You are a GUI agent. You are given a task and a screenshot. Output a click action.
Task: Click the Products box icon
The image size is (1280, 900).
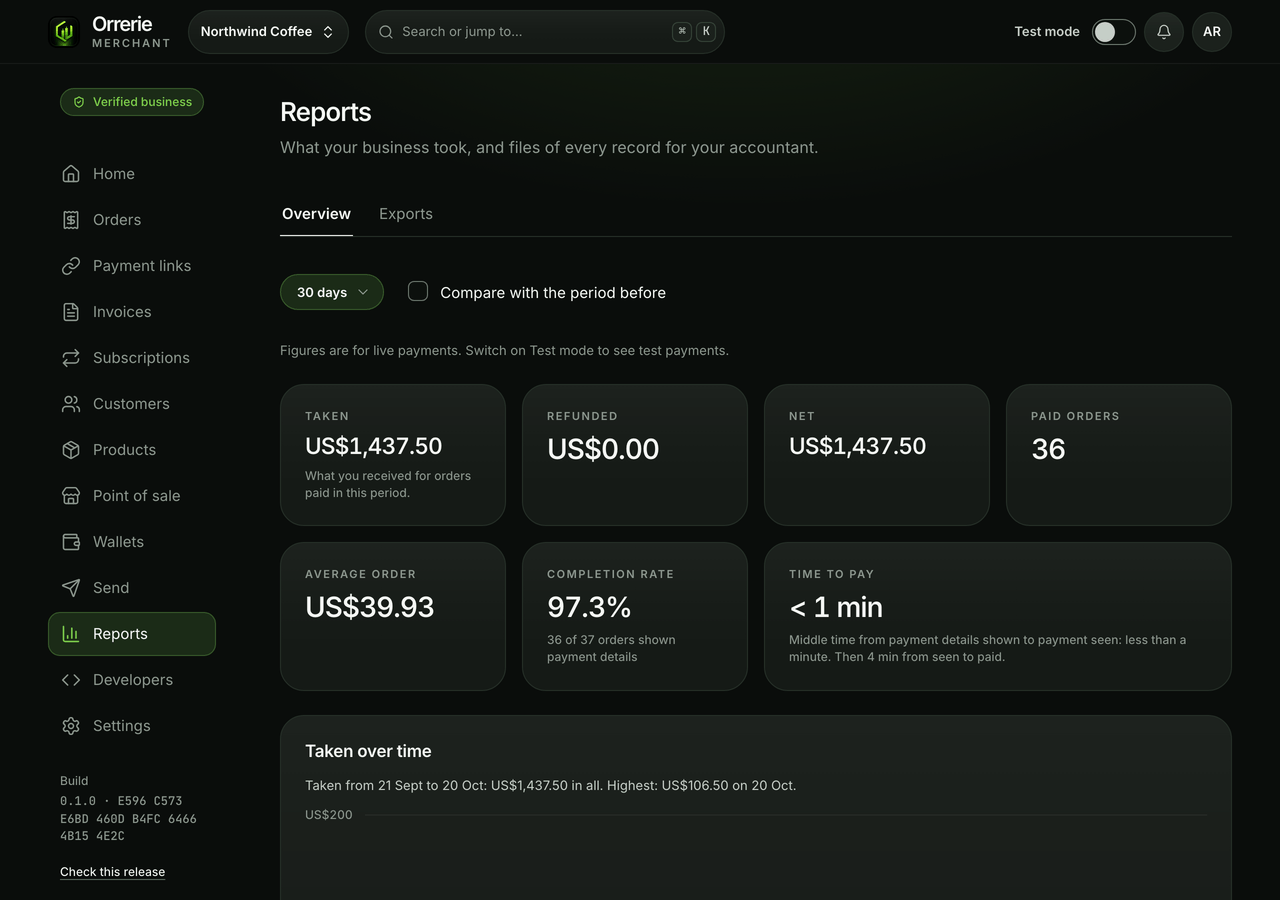[x=71, y=450]
